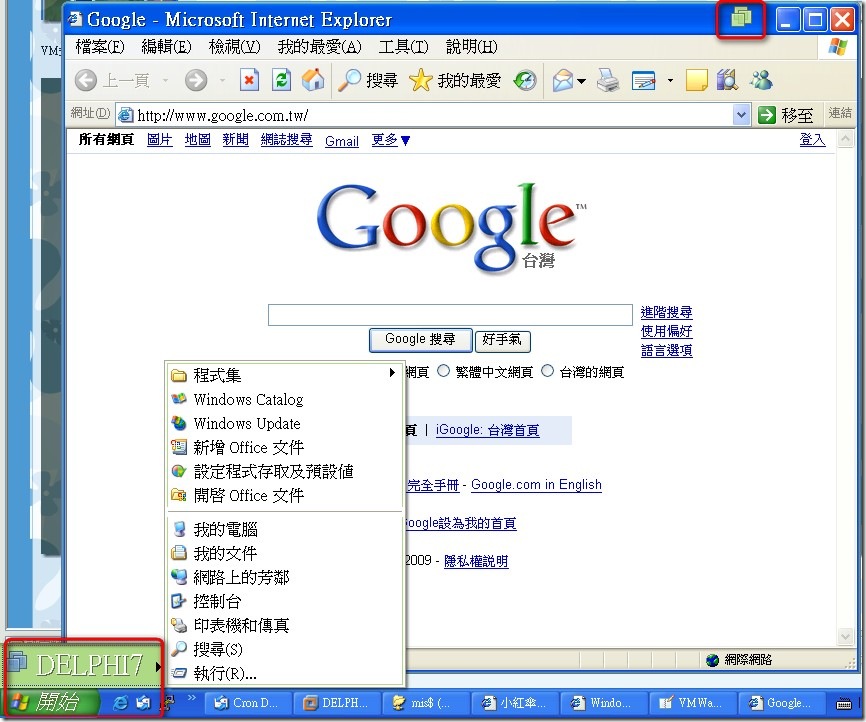The width and height of the screenshot is (866, 722).
Task: Click the Google 搜尋 button
Action: [420, 340]
